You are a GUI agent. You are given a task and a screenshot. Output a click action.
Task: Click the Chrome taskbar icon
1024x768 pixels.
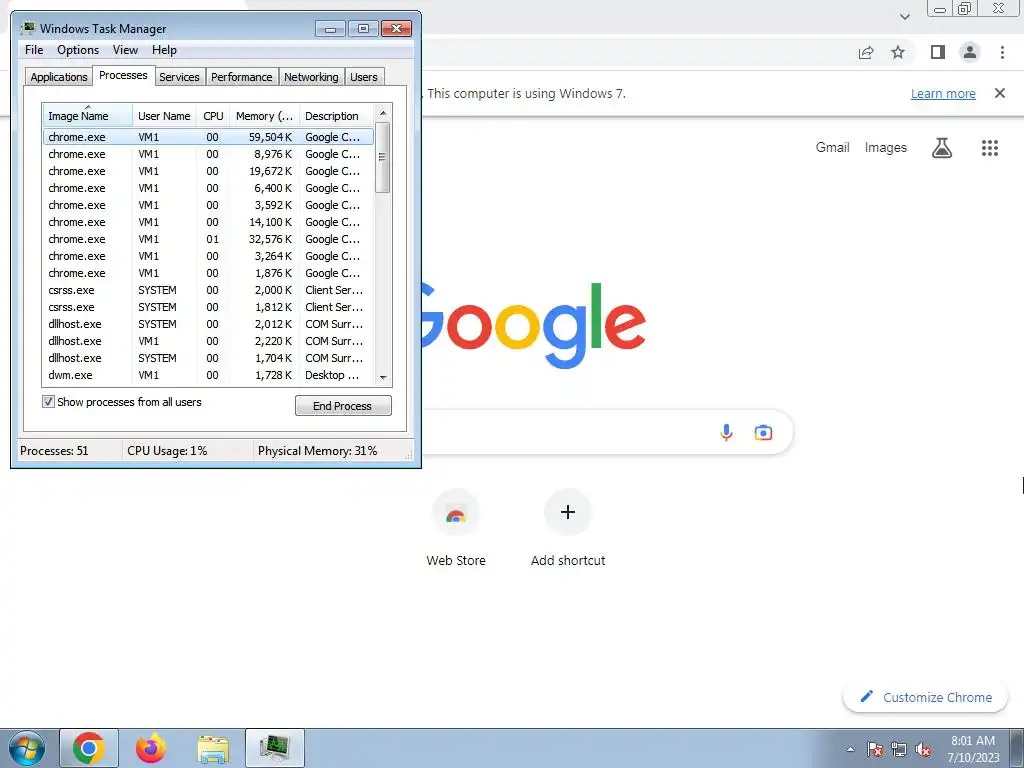(x=89, y=748)
